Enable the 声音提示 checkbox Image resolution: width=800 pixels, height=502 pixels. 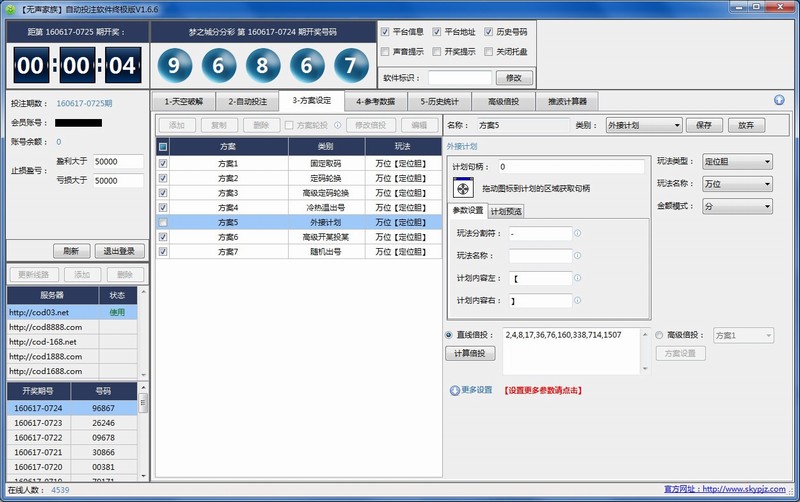point(386,50)
